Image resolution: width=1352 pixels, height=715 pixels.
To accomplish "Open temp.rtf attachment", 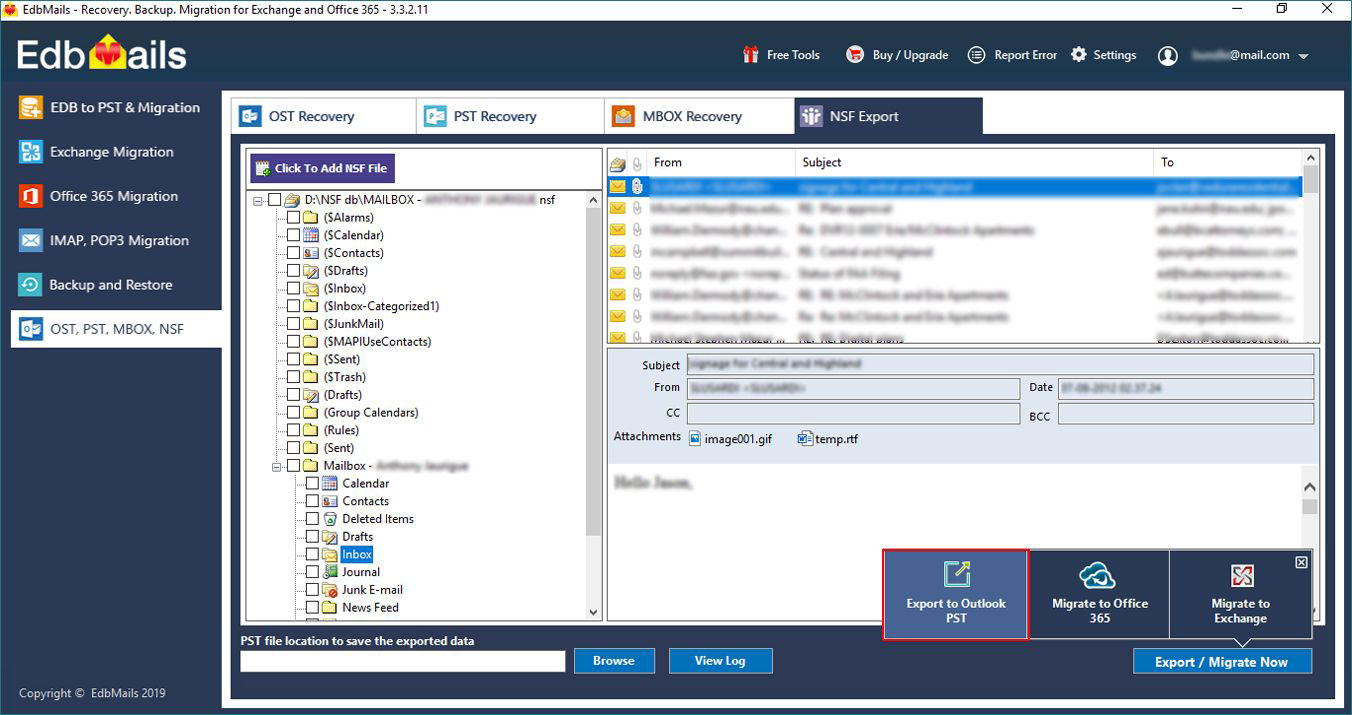I will [828, 438].
